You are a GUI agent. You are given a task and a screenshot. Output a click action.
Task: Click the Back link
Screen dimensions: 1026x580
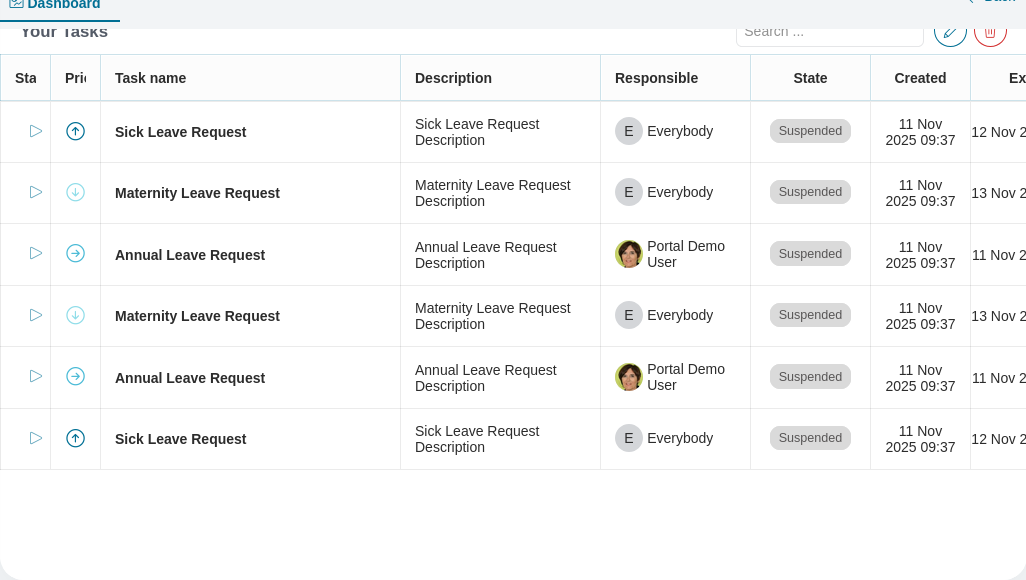(x=998, y=1)
